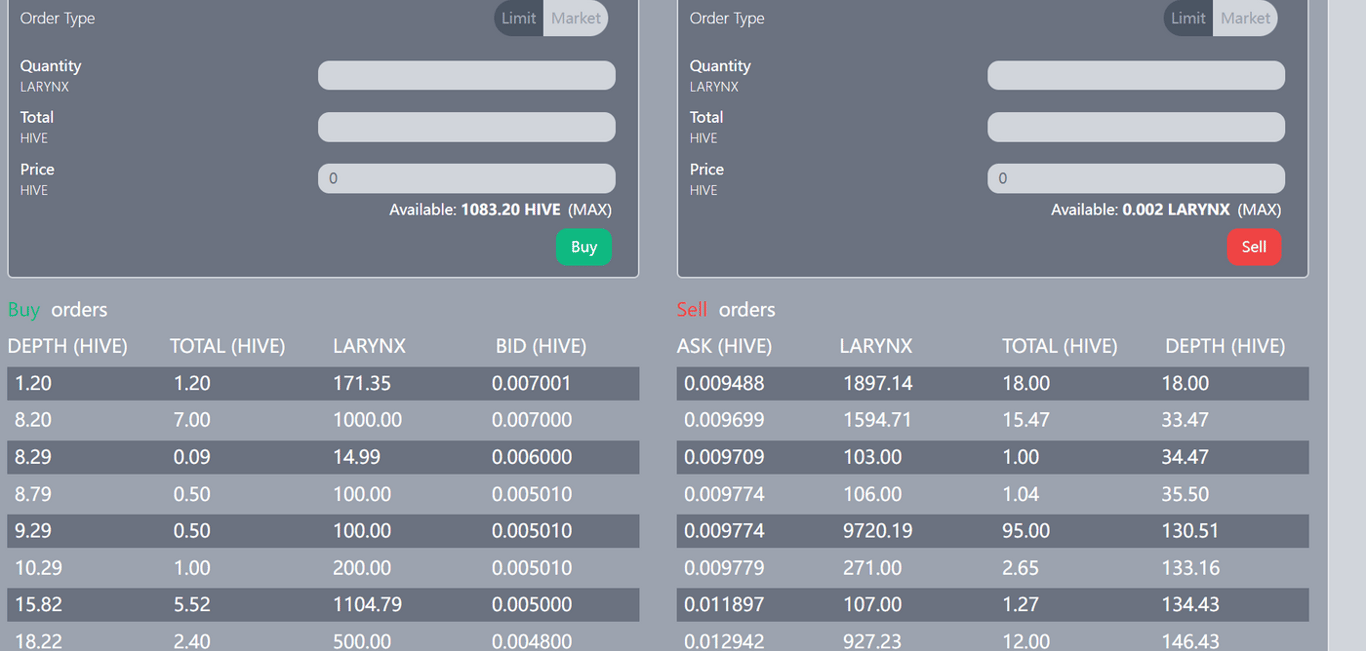Pick the 0.009488 ask price
Viewport: 1366px width, 651px height.
coord(724,383)
